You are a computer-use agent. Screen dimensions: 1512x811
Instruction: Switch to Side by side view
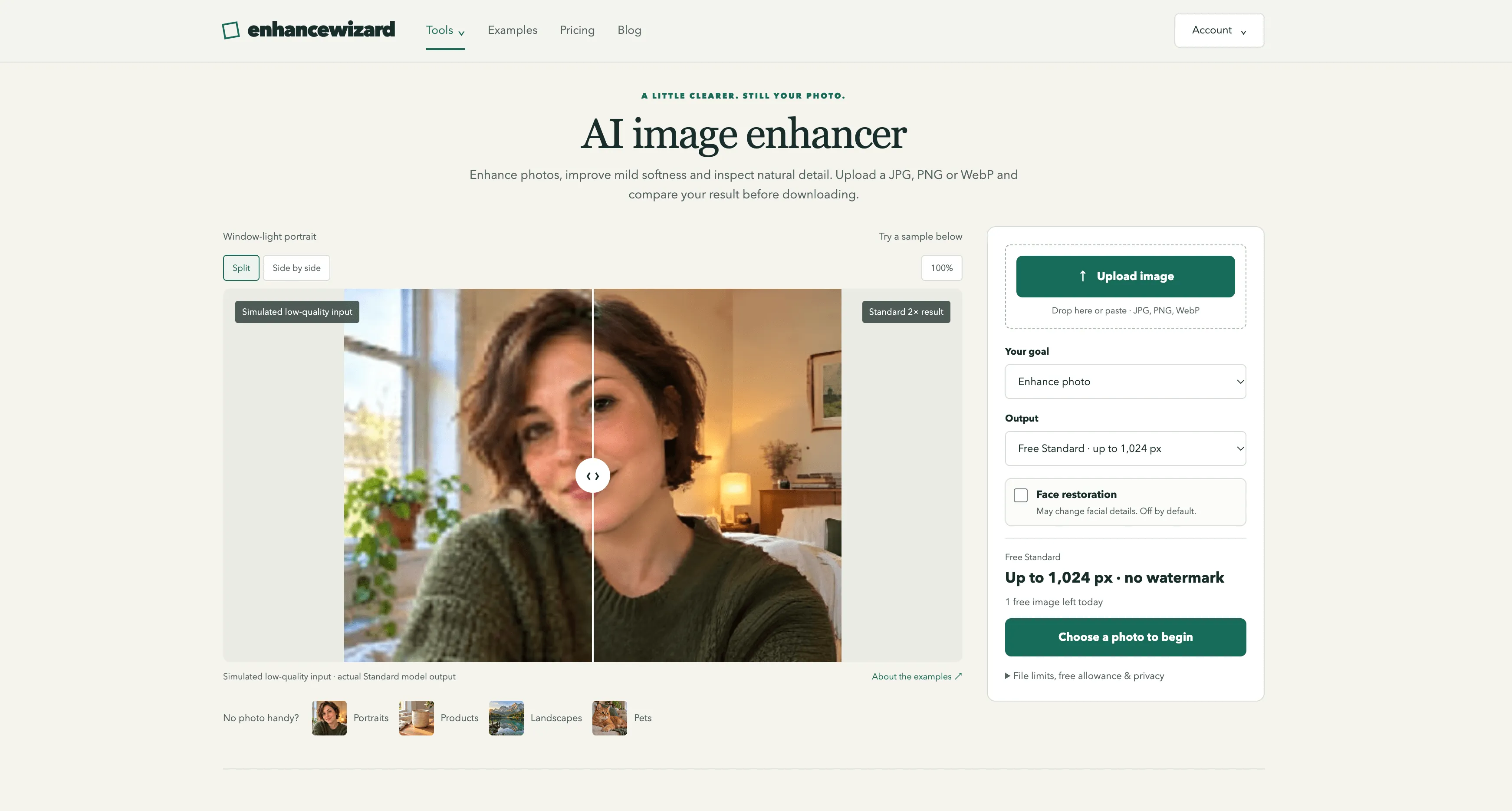pos(296,268)
